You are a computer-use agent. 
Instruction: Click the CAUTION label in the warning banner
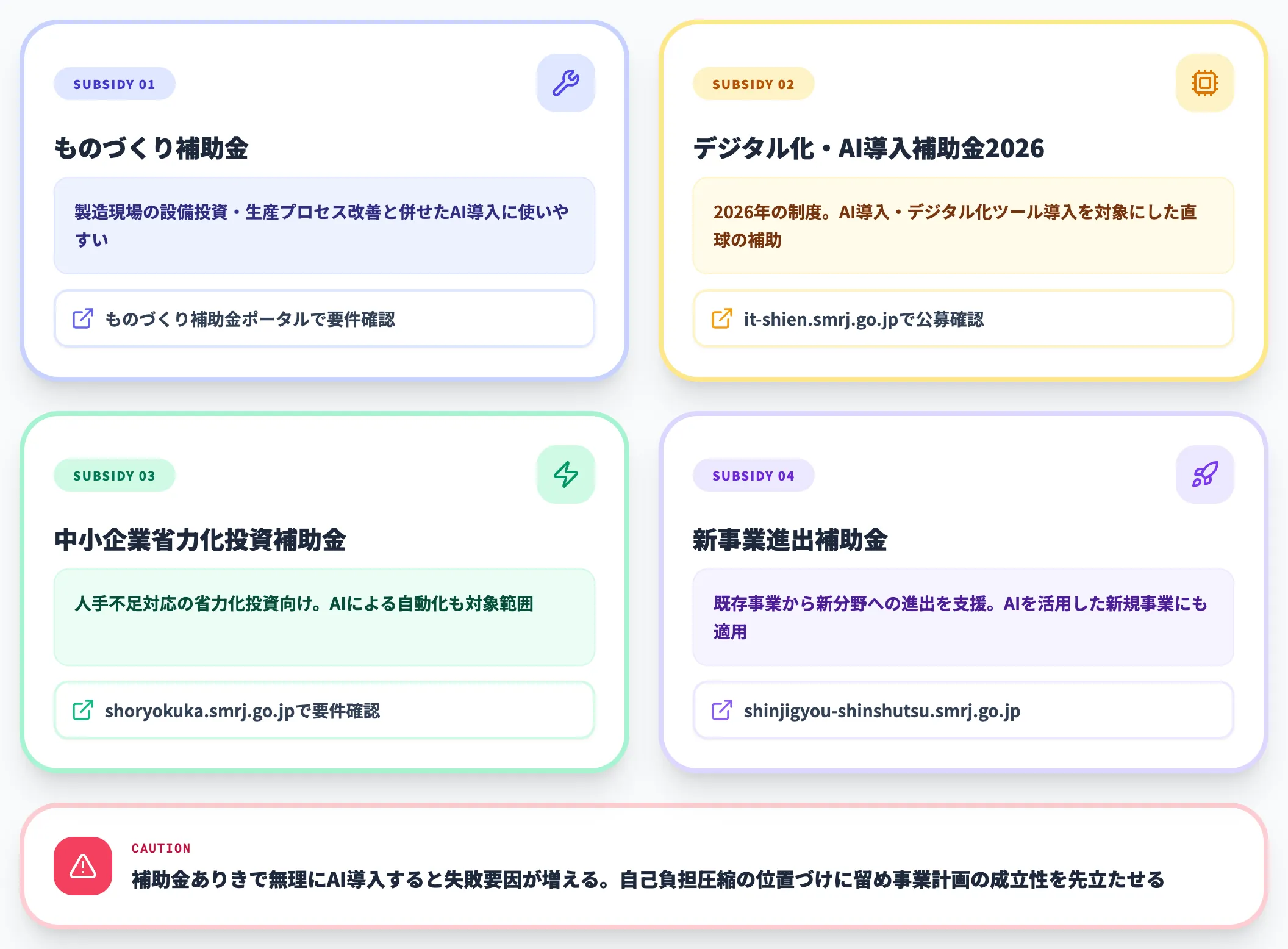click(x=160, y=848)
